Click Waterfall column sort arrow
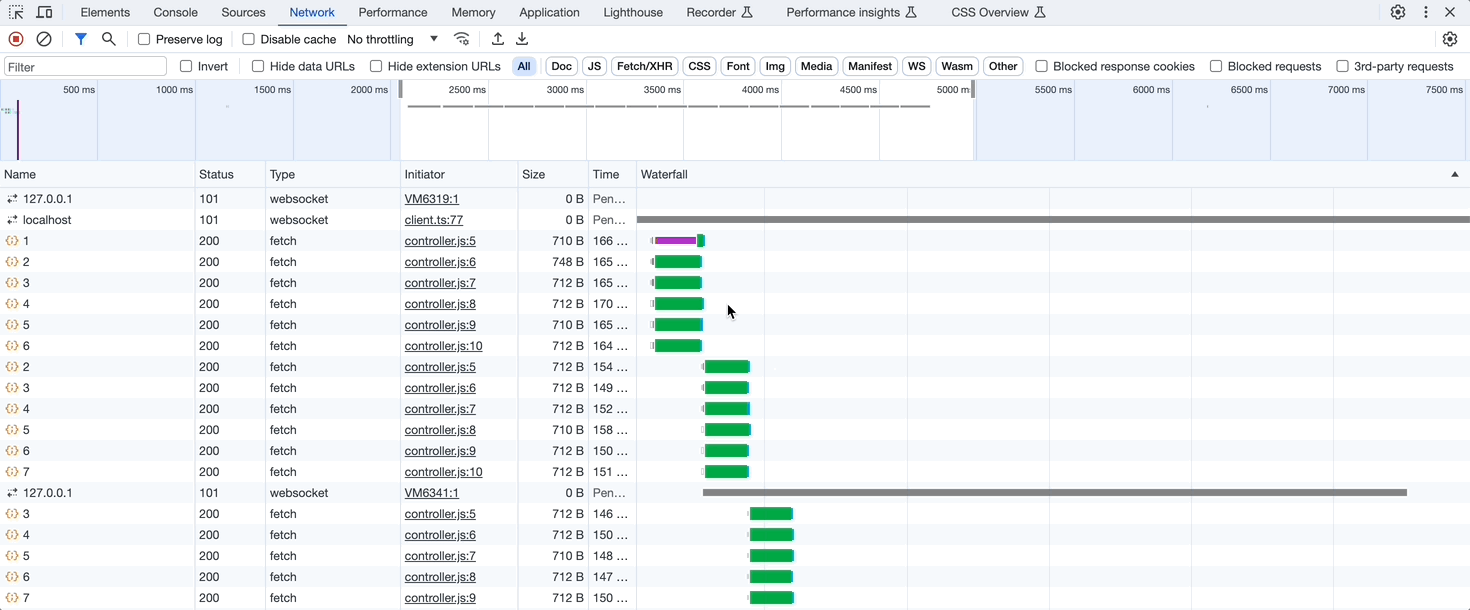This screenshot has width=1470, height=610. (x=1455, y=174)
